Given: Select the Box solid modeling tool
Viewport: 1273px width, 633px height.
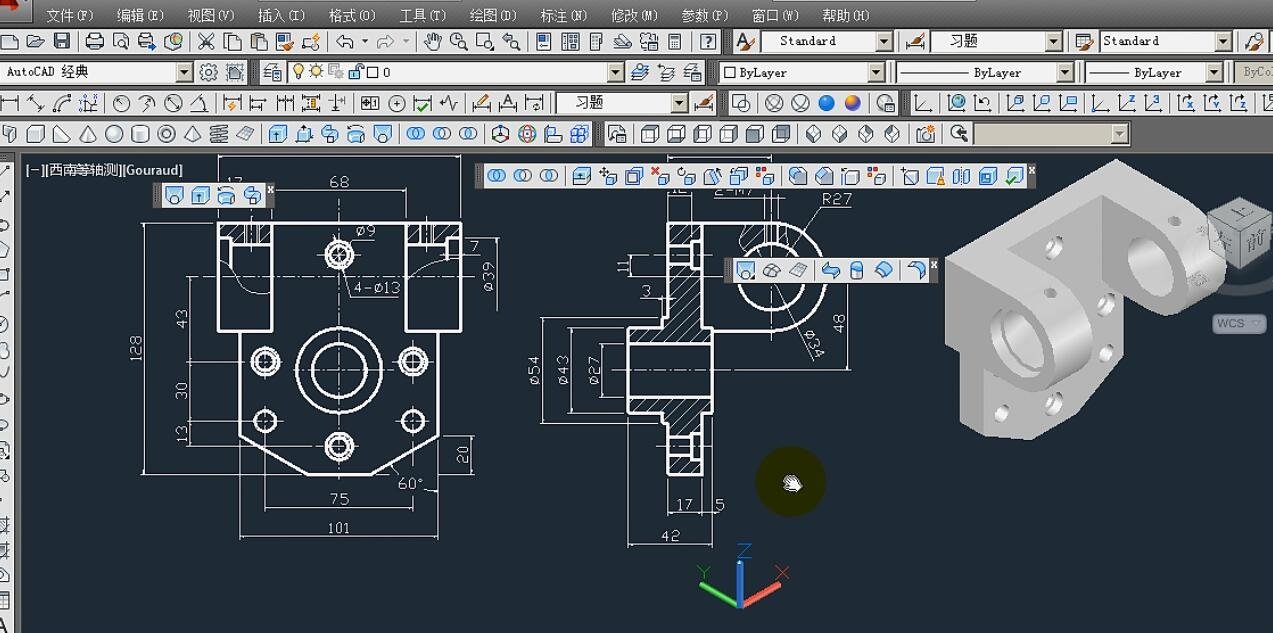Looking at the screenshot, I should point(36,134).
